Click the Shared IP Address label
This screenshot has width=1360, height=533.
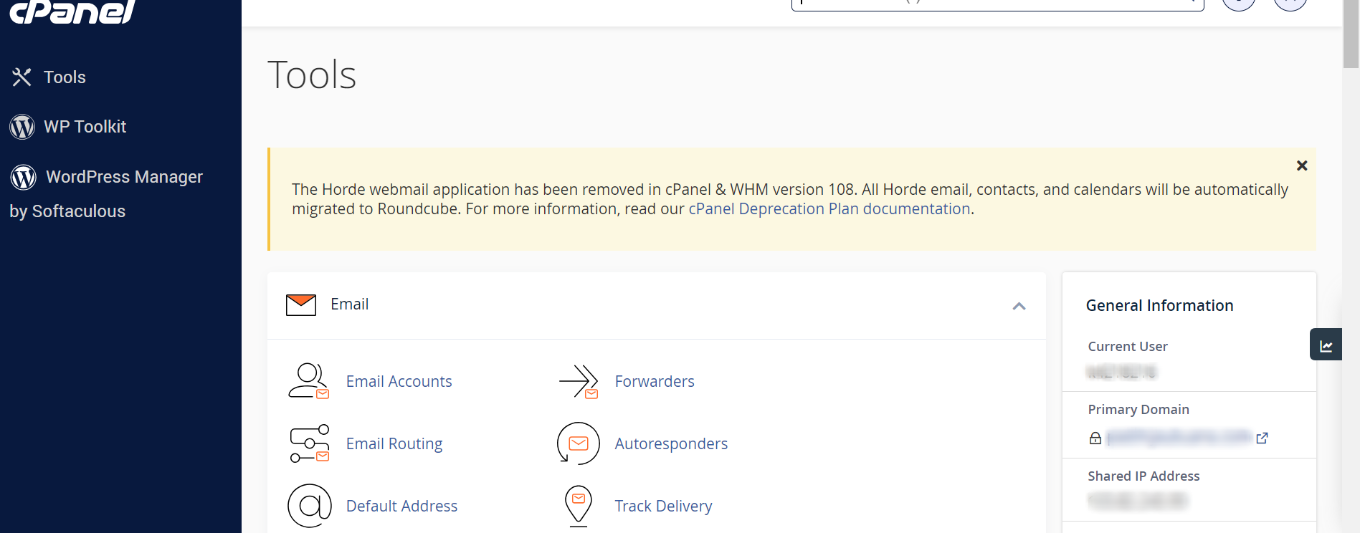tap(1144, 477)
